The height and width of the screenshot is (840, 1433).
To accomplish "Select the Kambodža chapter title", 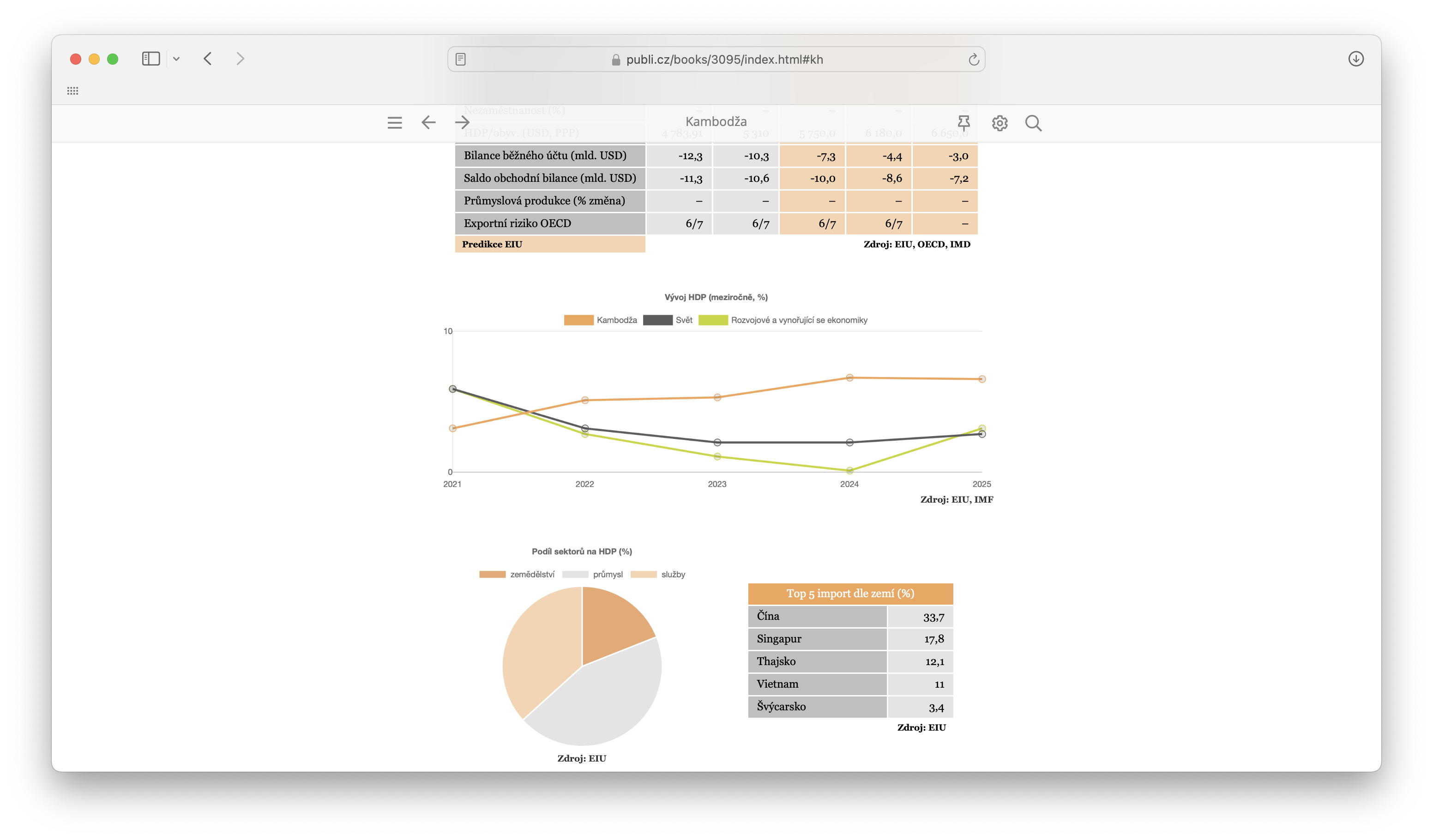I will click(716, 122).
